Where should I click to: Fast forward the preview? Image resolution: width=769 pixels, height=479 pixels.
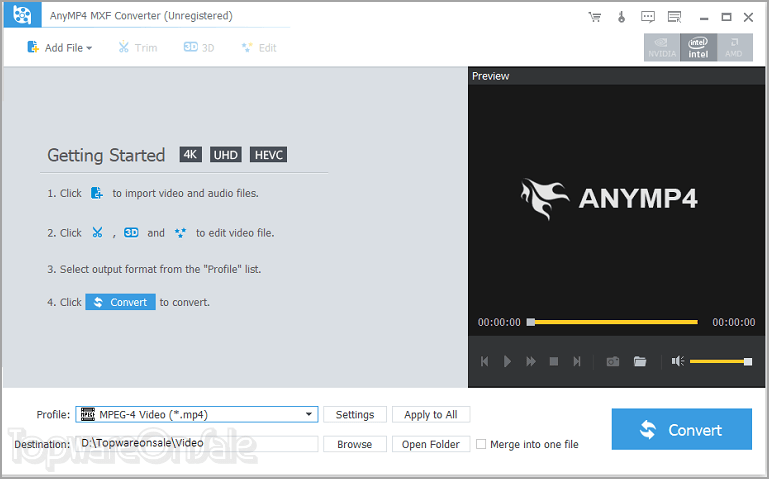pos(531,361)
